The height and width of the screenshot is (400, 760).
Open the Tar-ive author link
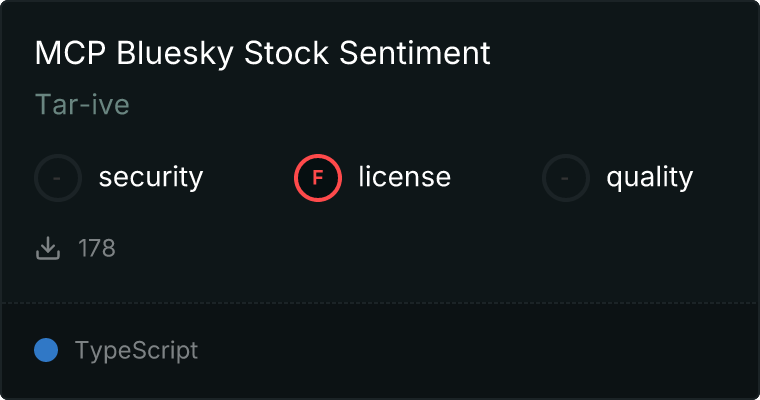(82, 104)
